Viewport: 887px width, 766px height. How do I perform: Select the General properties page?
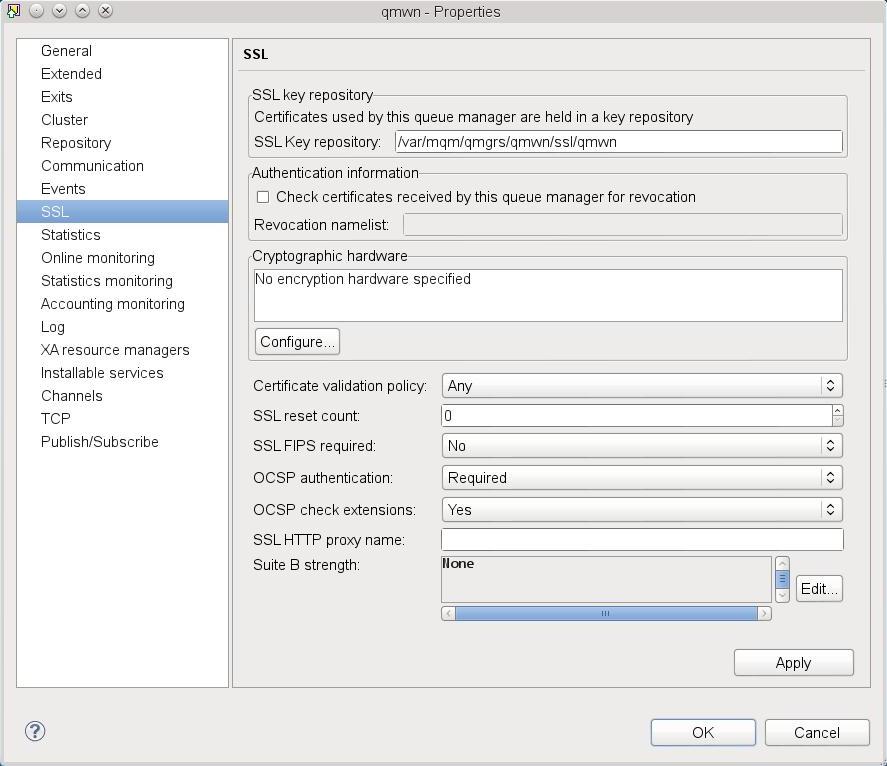tap(64, 50)
